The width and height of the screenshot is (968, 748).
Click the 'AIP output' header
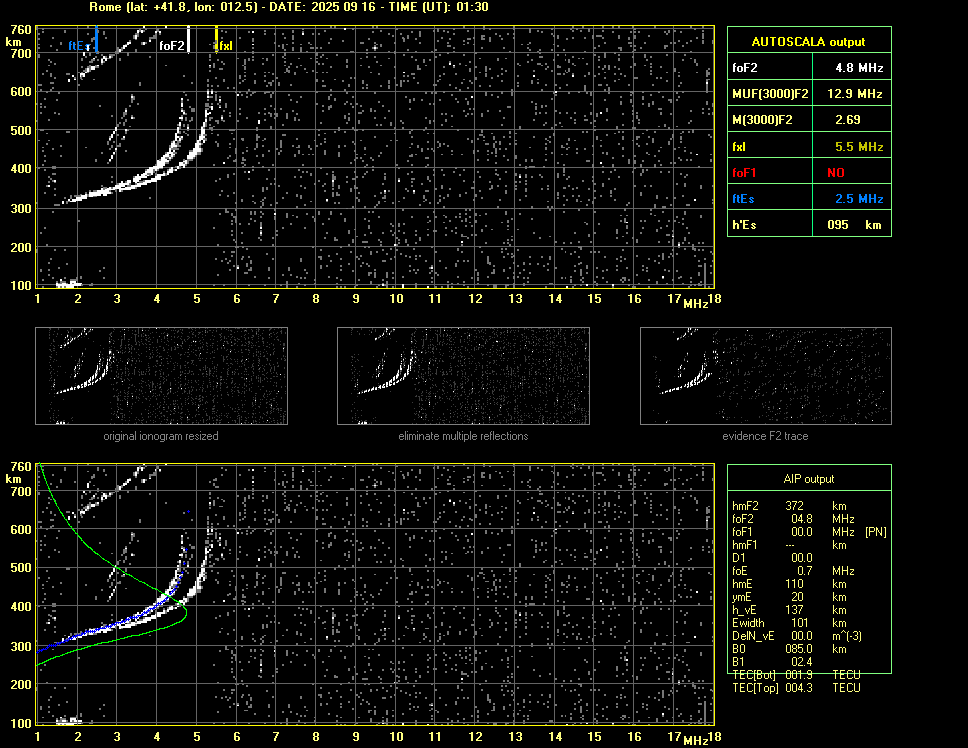tap(809, 479)
